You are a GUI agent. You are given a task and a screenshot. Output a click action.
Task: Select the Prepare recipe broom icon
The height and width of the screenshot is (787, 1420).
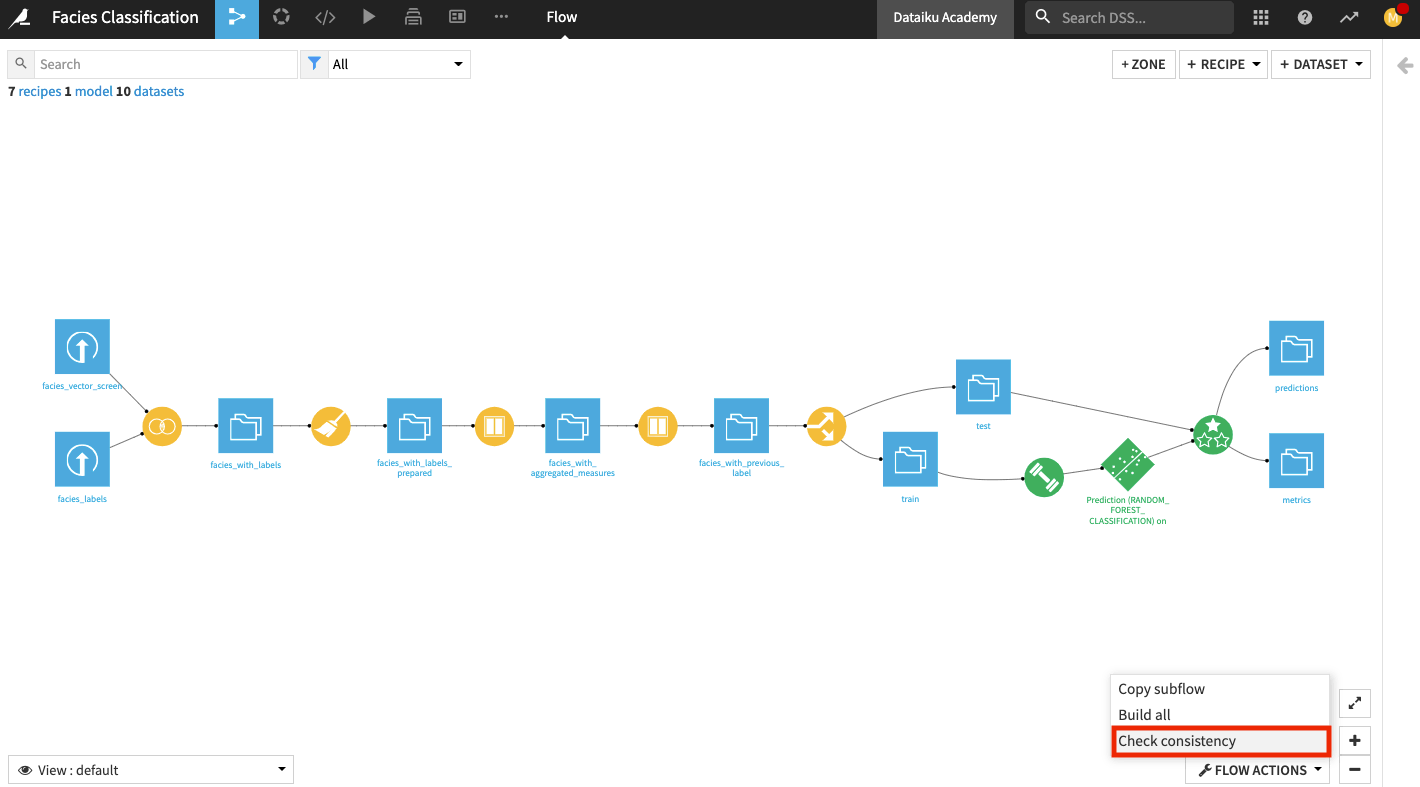pyautogui.click(x=331, y=426)
